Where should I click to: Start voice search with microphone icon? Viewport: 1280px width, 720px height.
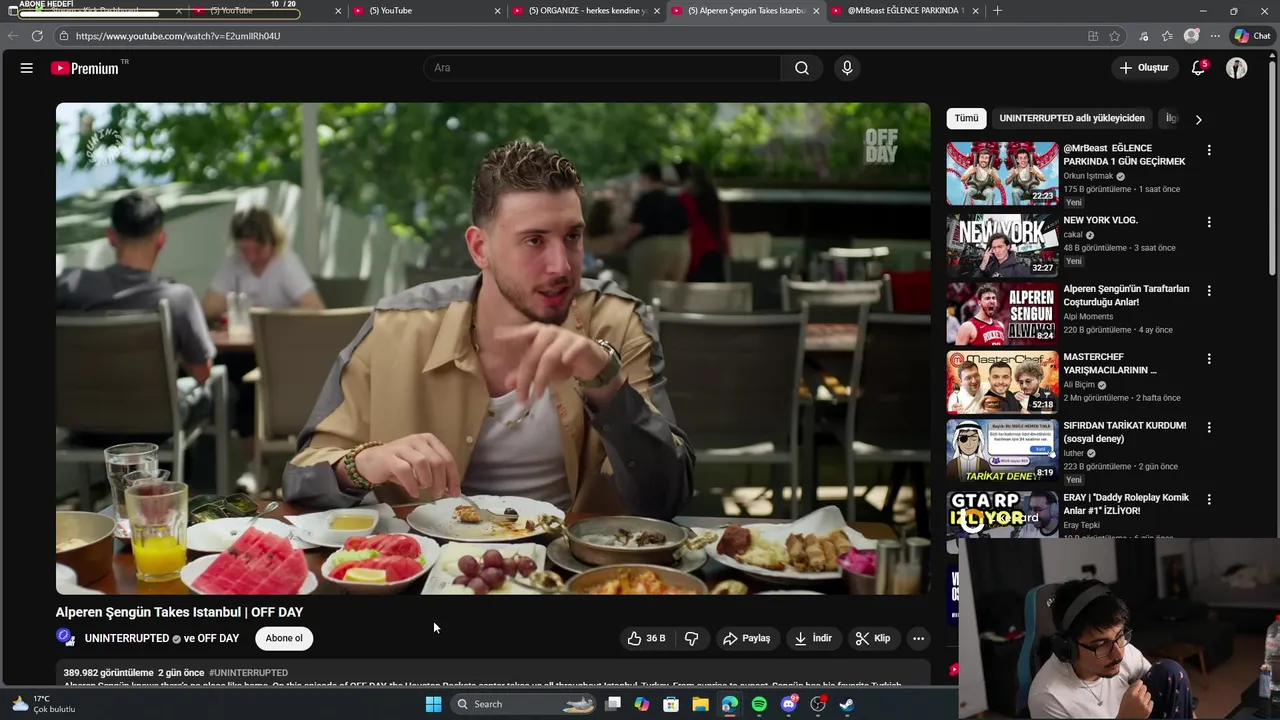[847, 68]
